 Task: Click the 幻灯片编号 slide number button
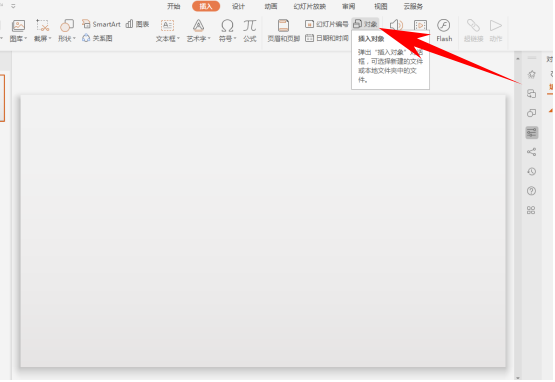(x=327, y=24)
